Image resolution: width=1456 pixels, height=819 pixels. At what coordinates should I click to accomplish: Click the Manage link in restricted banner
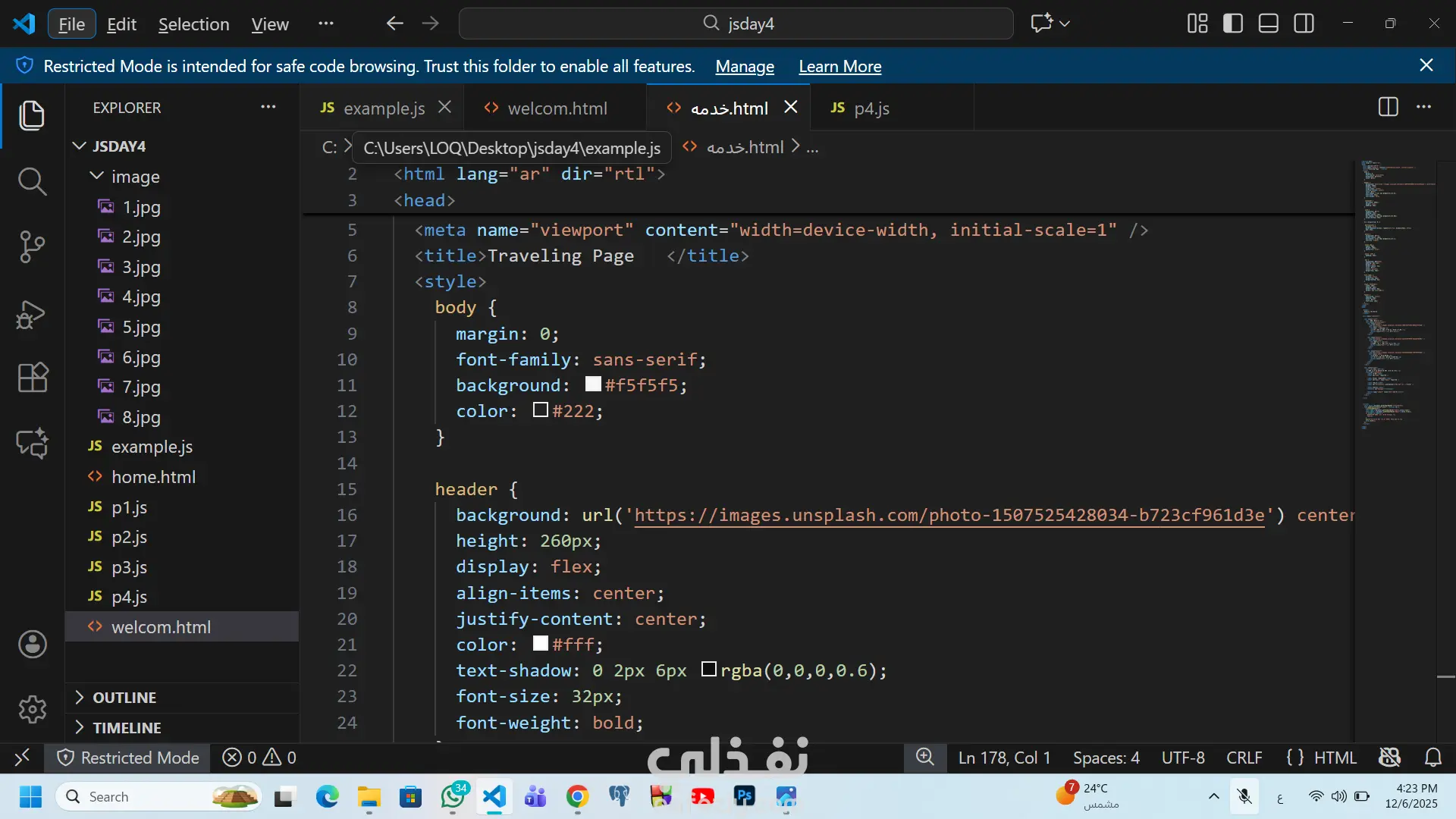pos(744,67)
